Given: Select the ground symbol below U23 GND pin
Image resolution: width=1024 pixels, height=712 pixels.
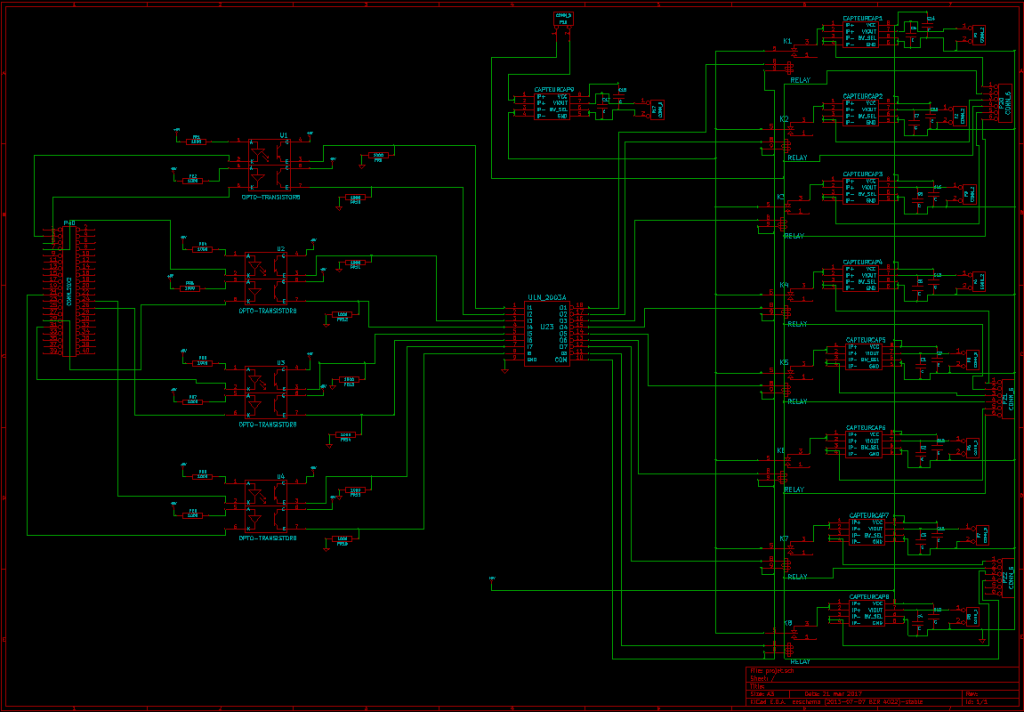Looking at the screenshot, I should point(504,370).
